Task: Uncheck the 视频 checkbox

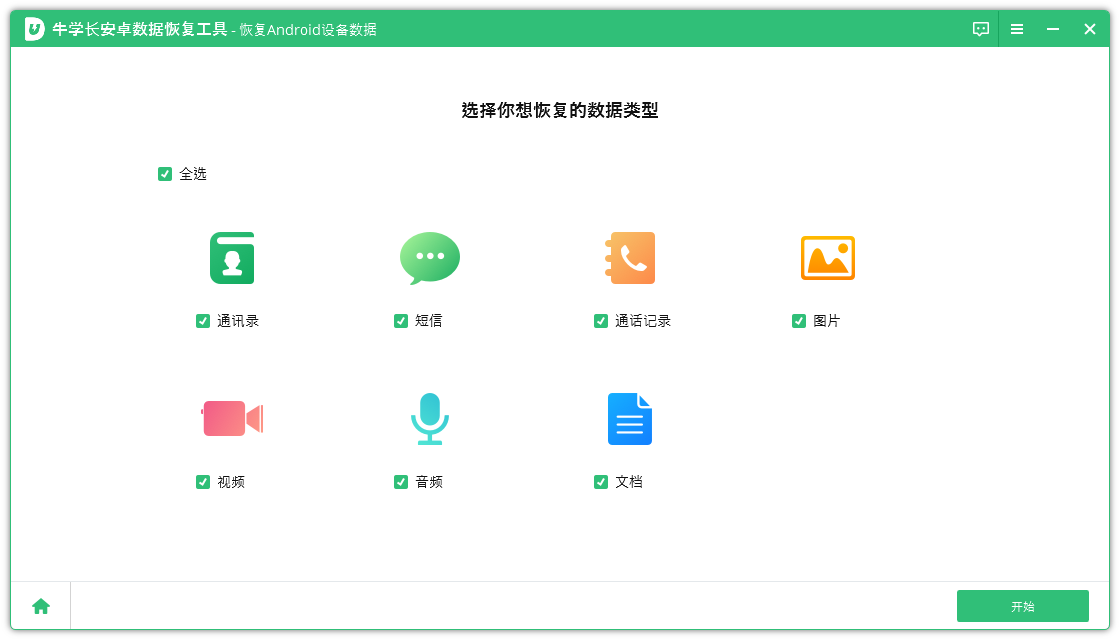Action: 203,481
